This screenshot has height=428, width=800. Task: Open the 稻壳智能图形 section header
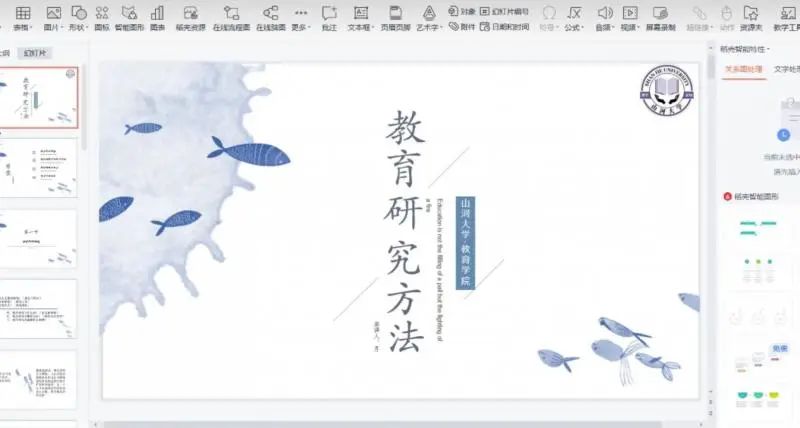[752, 196]
